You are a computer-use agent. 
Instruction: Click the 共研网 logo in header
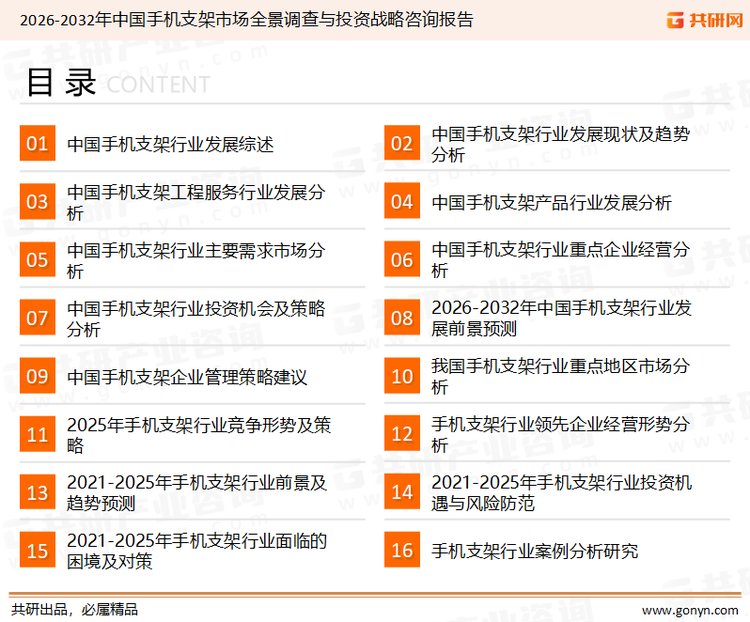coord(705,20)
